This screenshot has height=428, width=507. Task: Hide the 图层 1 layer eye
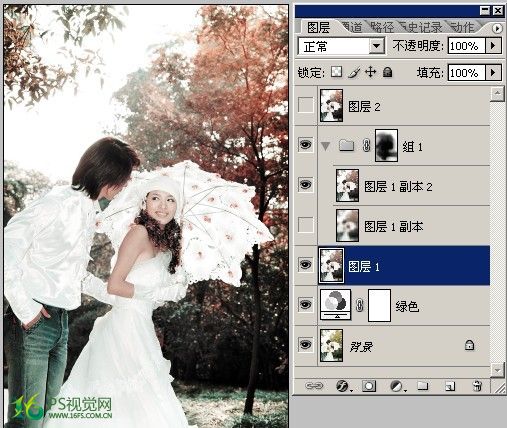click(305, 265)
